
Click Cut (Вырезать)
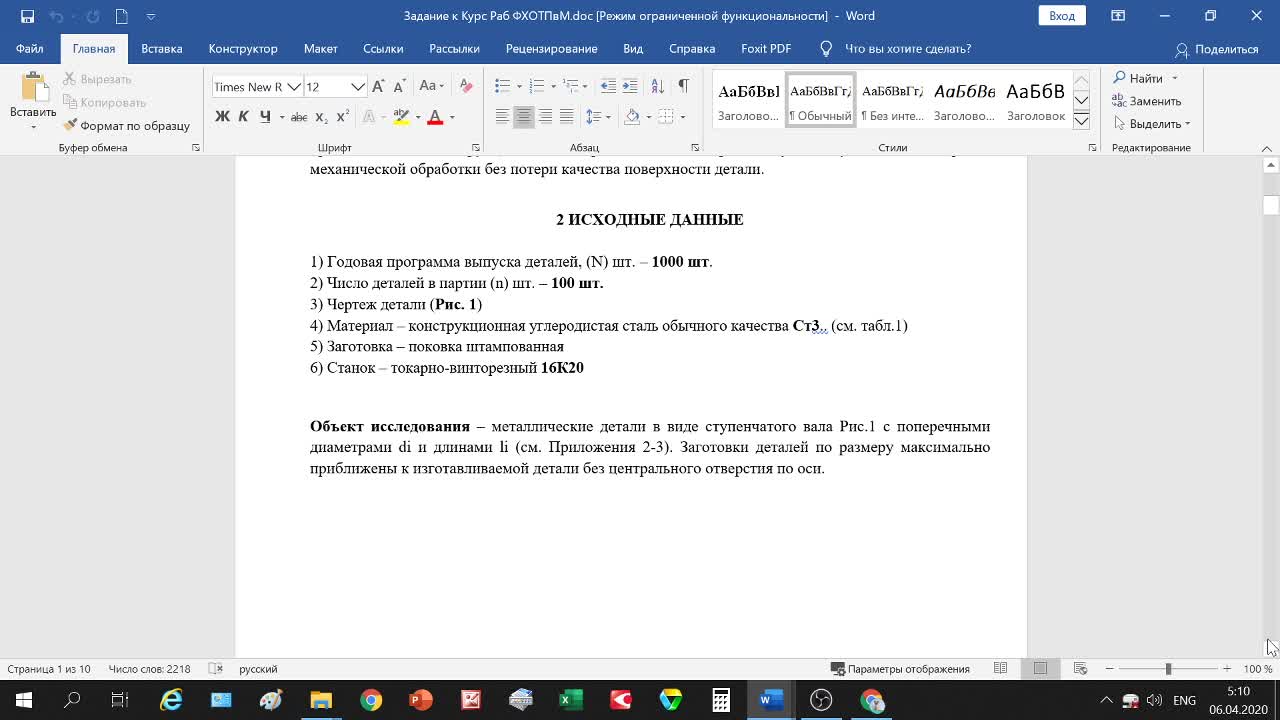point(97,79)
